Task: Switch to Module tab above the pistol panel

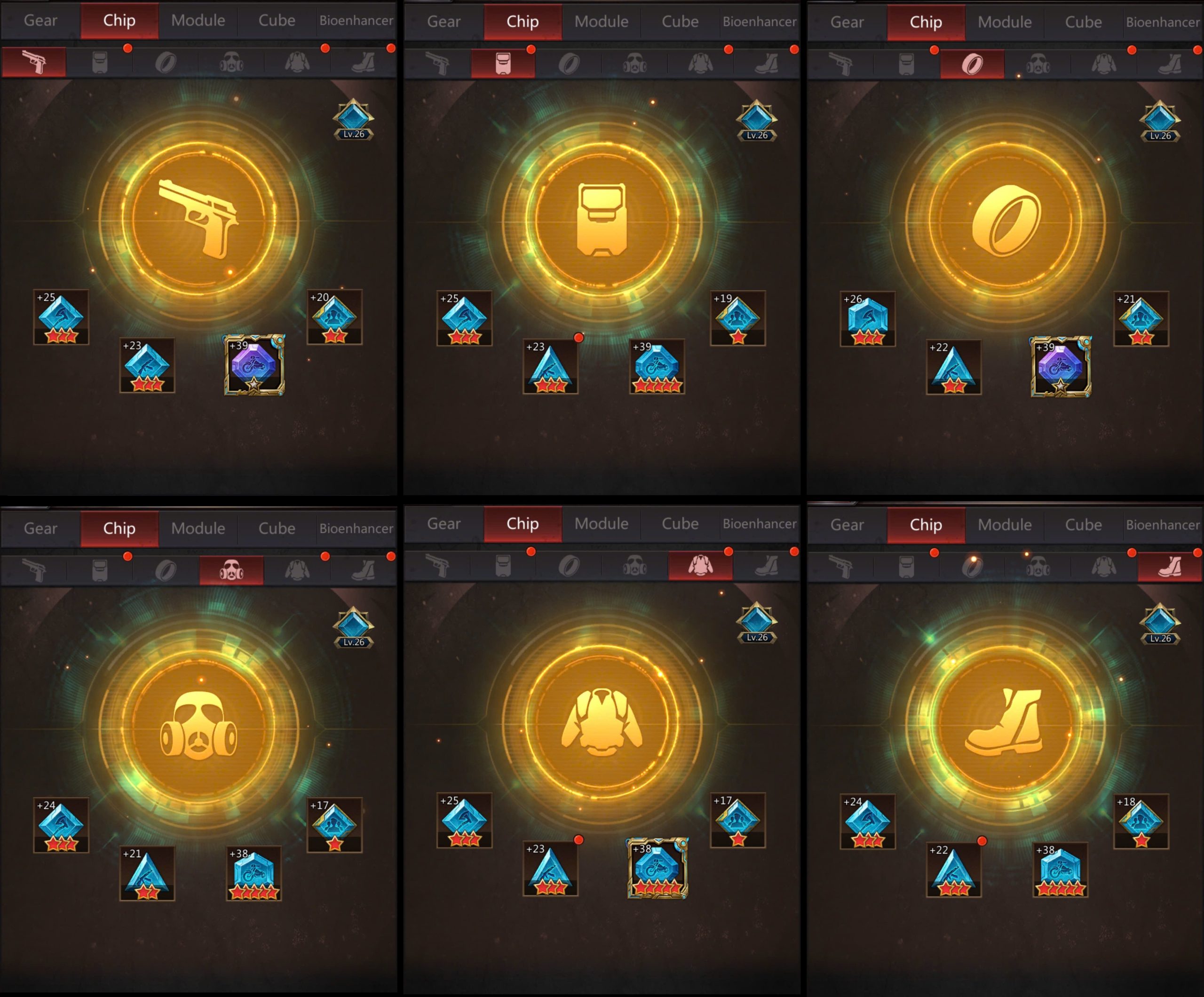Action: pyautogui.click(x=198, y=21)
